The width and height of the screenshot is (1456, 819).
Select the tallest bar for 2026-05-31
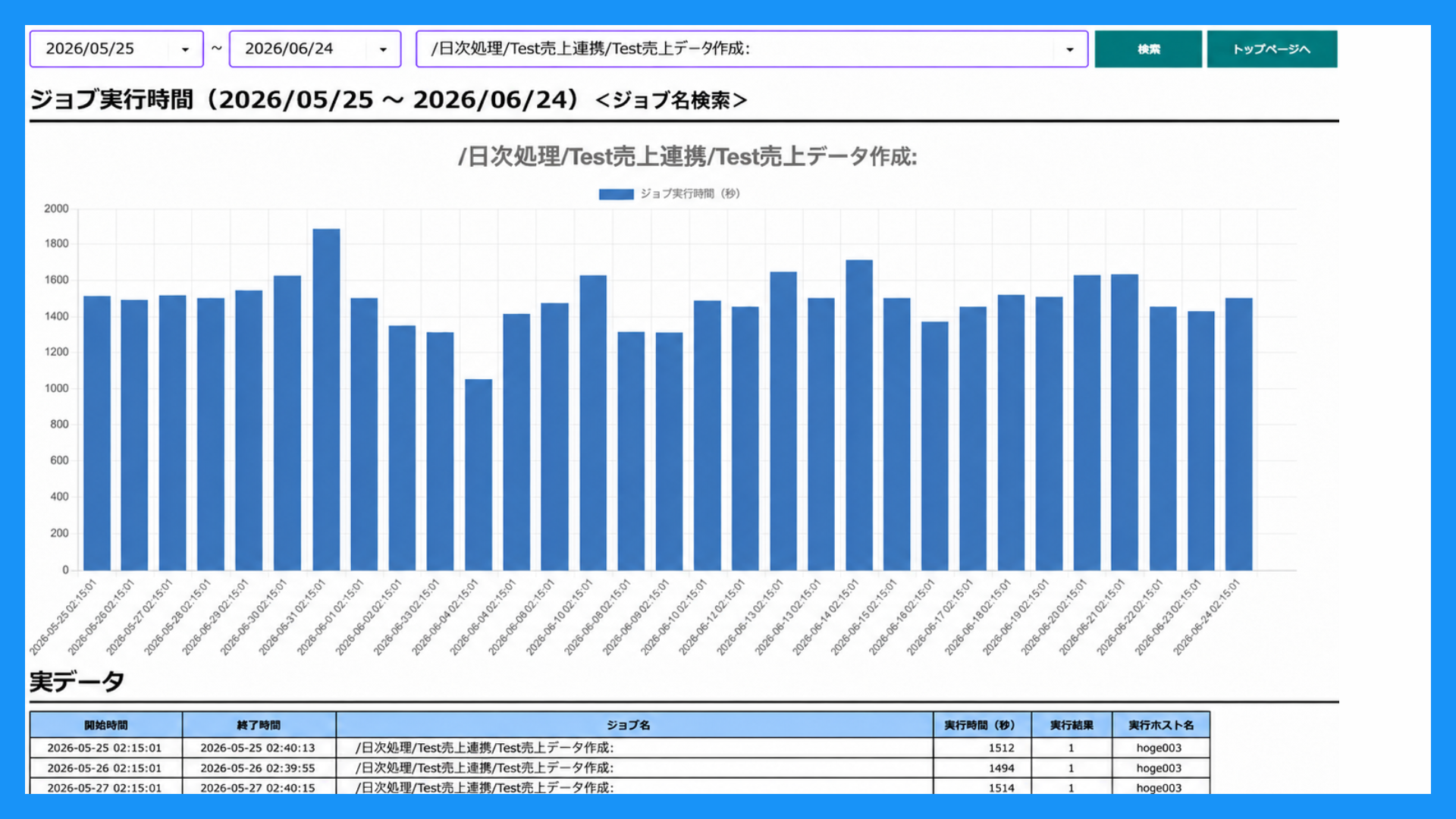[x=326, y=400]
